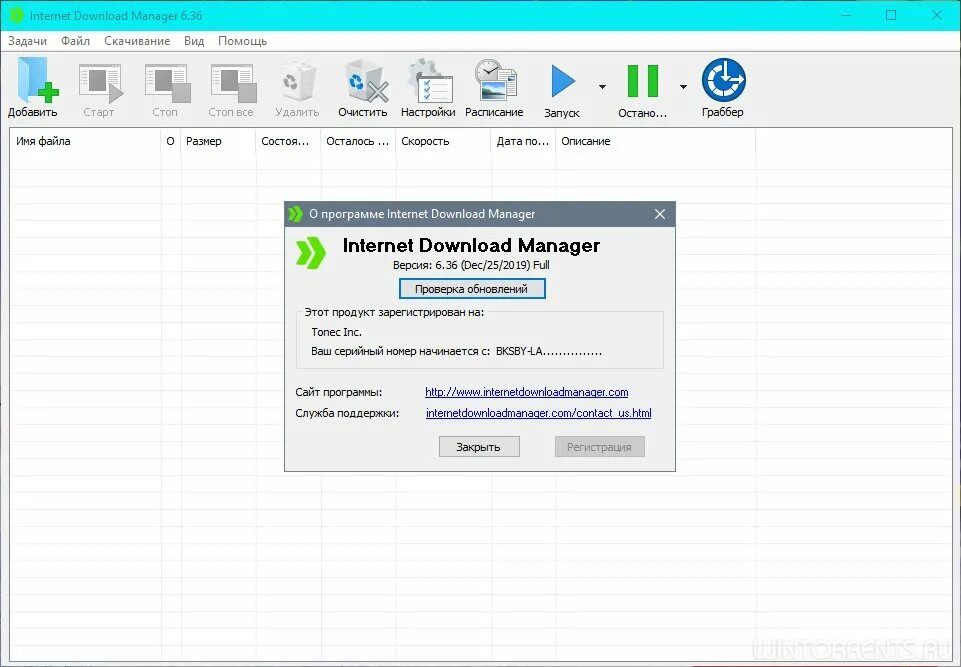
Task: Click the О column header
Action: [x=171, y=141]
